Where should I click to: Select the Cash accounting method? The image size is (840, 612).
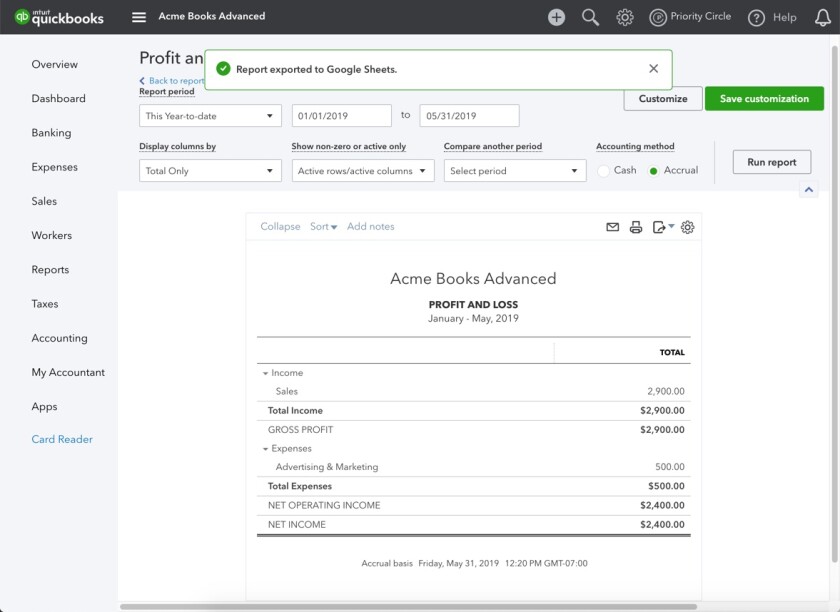(603, 171)
